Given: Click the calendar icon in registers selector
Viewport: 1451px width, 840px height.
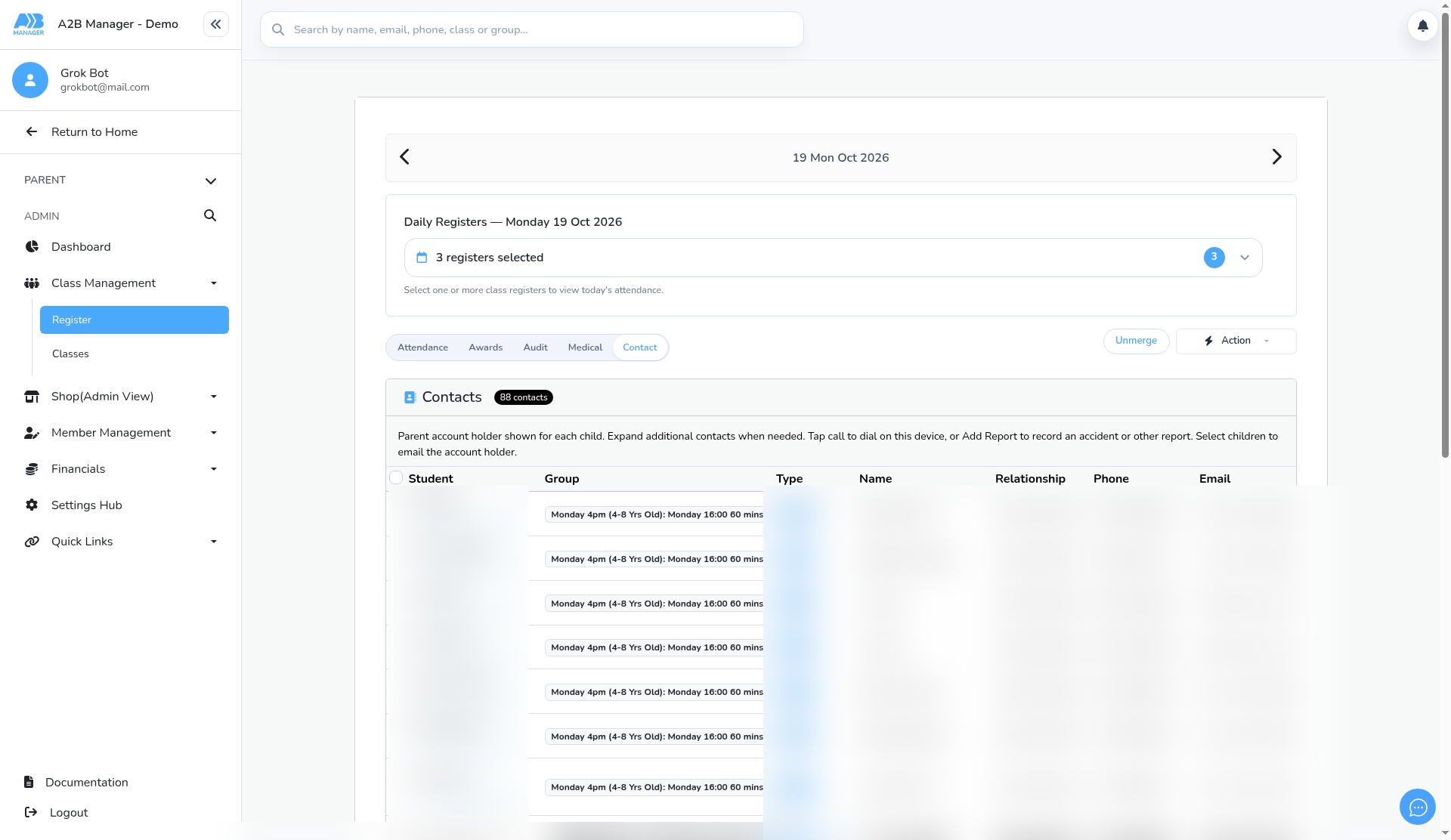Looking at the screenshot, I should (422, 258).
